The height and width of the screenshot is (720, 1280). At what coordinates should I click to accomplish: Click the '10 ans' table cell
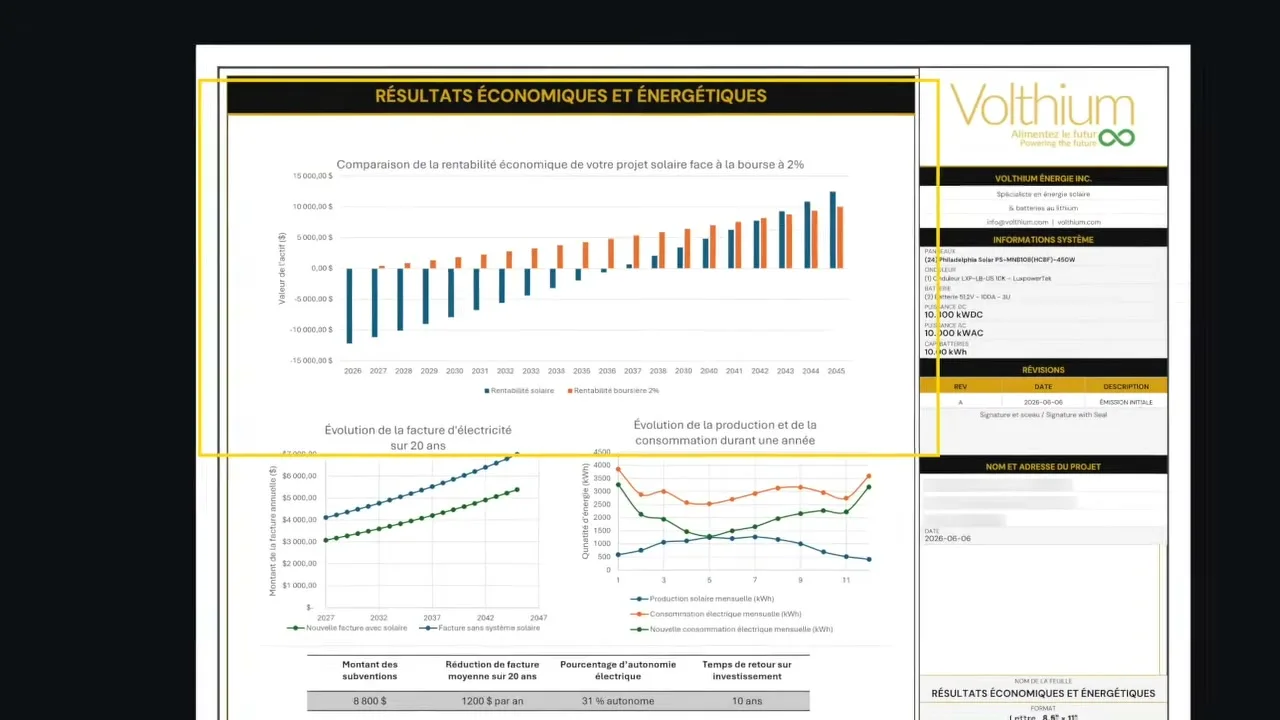(747, 701)
